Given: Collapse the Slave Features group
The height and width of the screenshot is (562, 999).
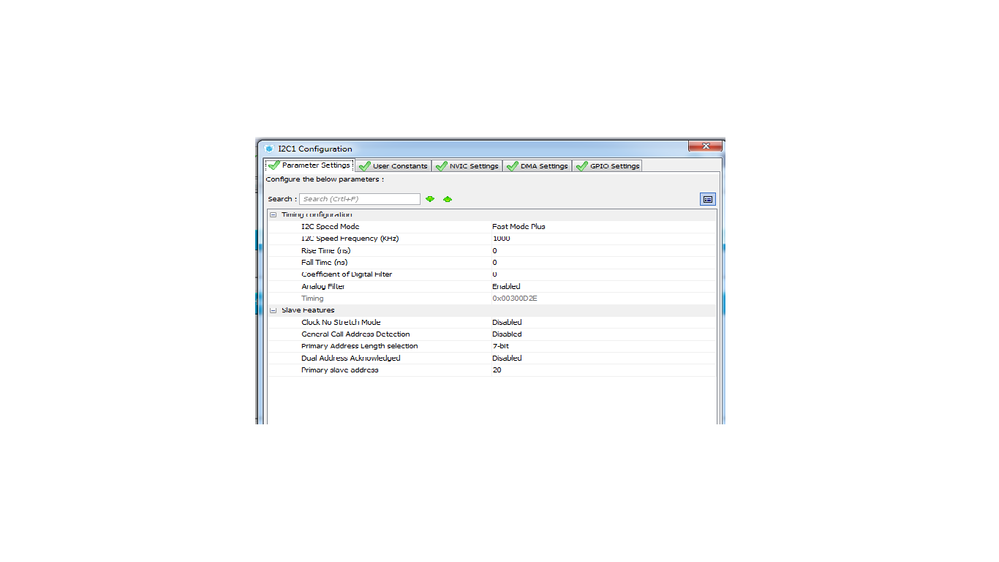Looking at the screenshot, I should [x=273, y=310].
